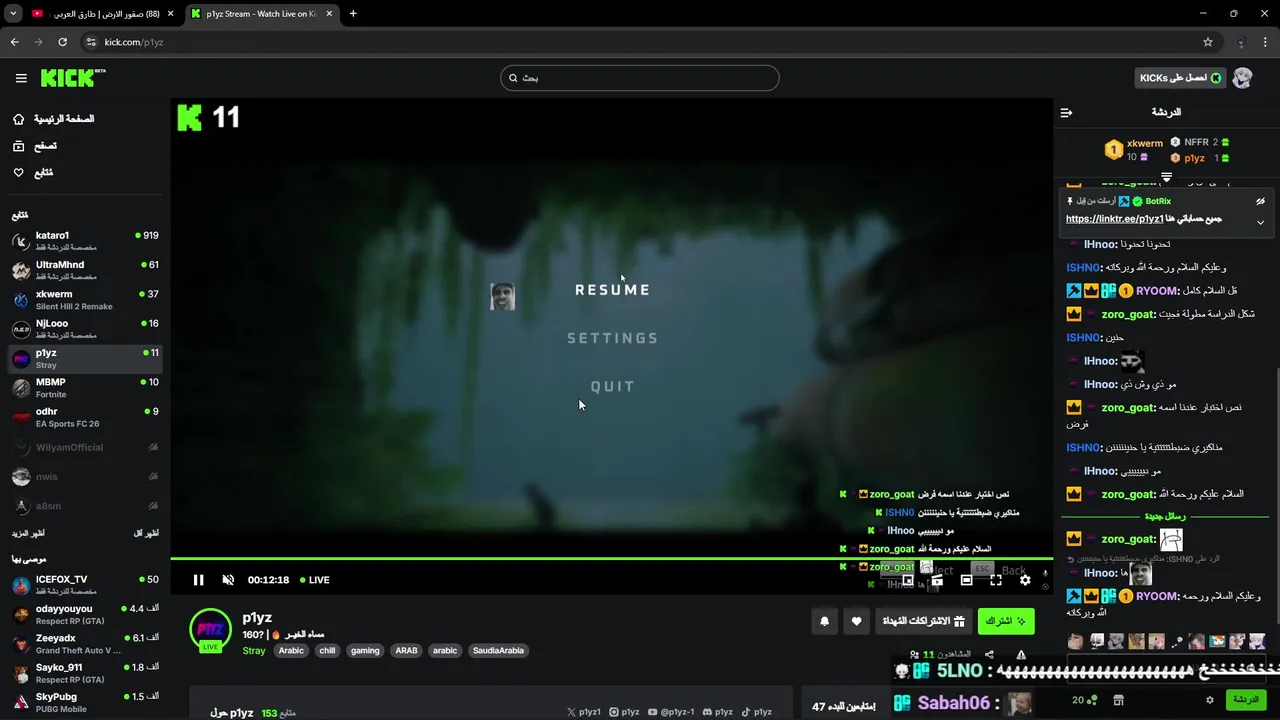Click the p1yz channel avatar
The image size is (1280, 720).
(210, 630)
